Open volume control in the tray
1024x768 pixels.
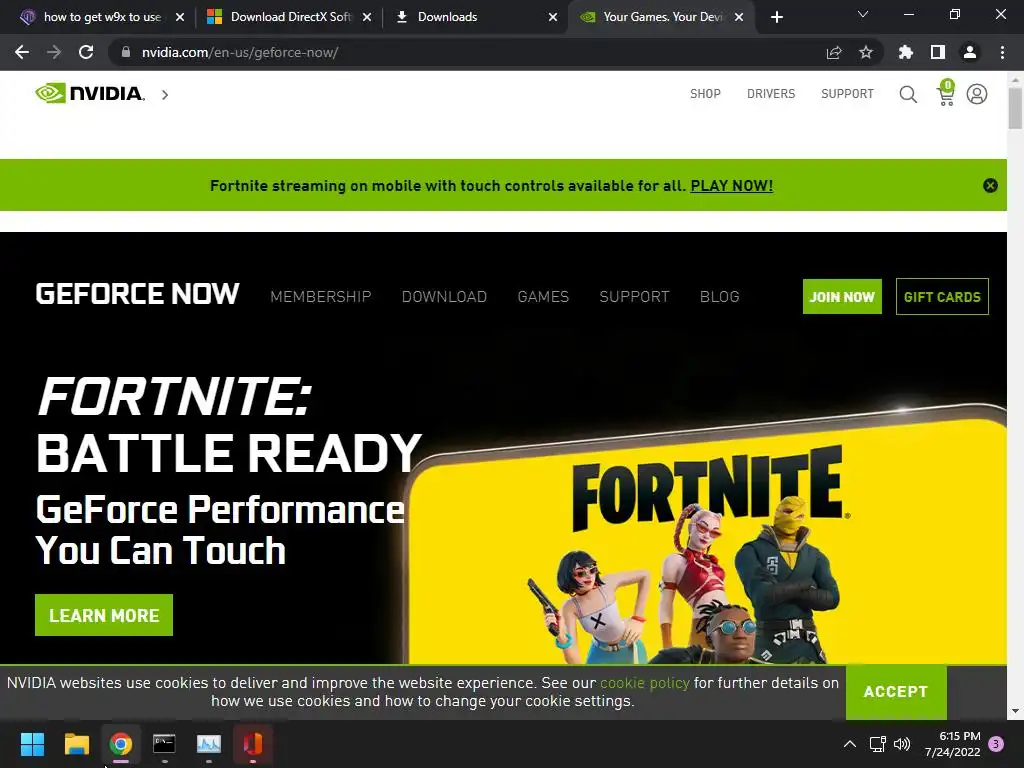[902, 744]
